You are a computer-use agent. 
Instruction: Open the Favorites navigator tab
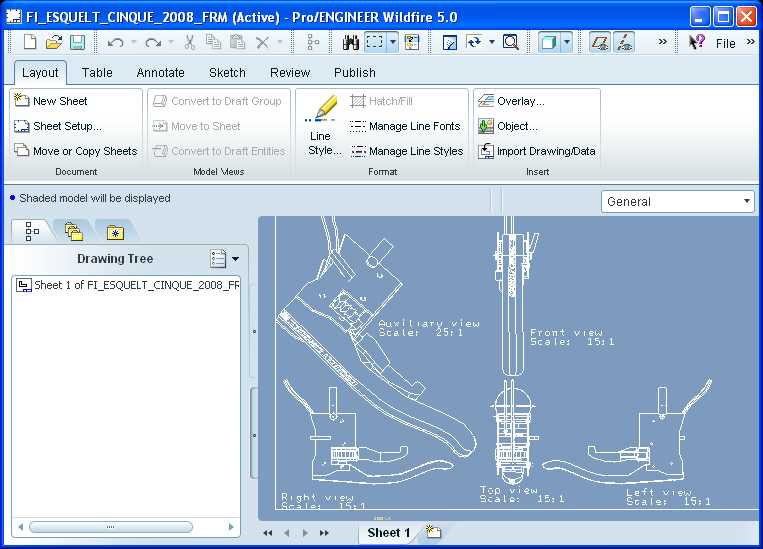(115, 232)
